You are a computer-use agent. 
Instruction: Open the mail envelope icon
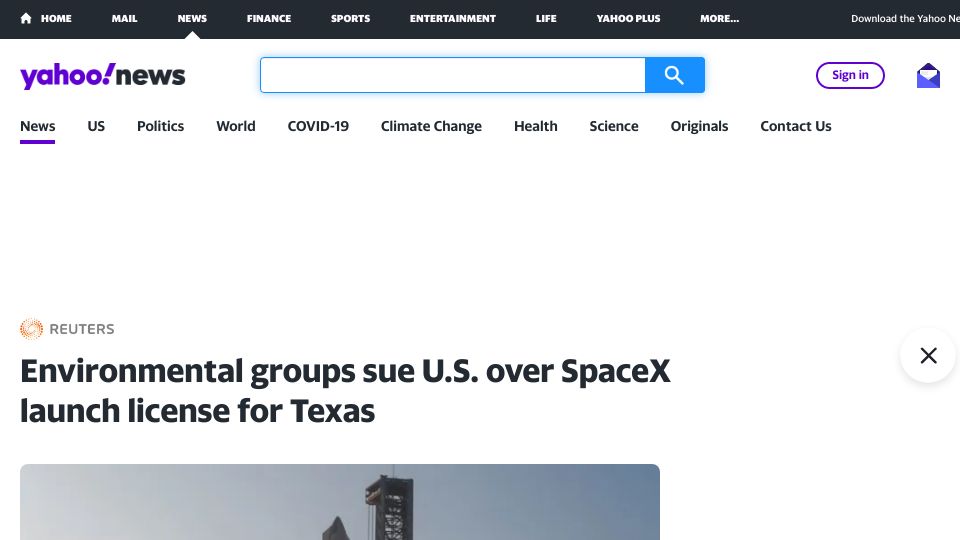coord(928,75)
